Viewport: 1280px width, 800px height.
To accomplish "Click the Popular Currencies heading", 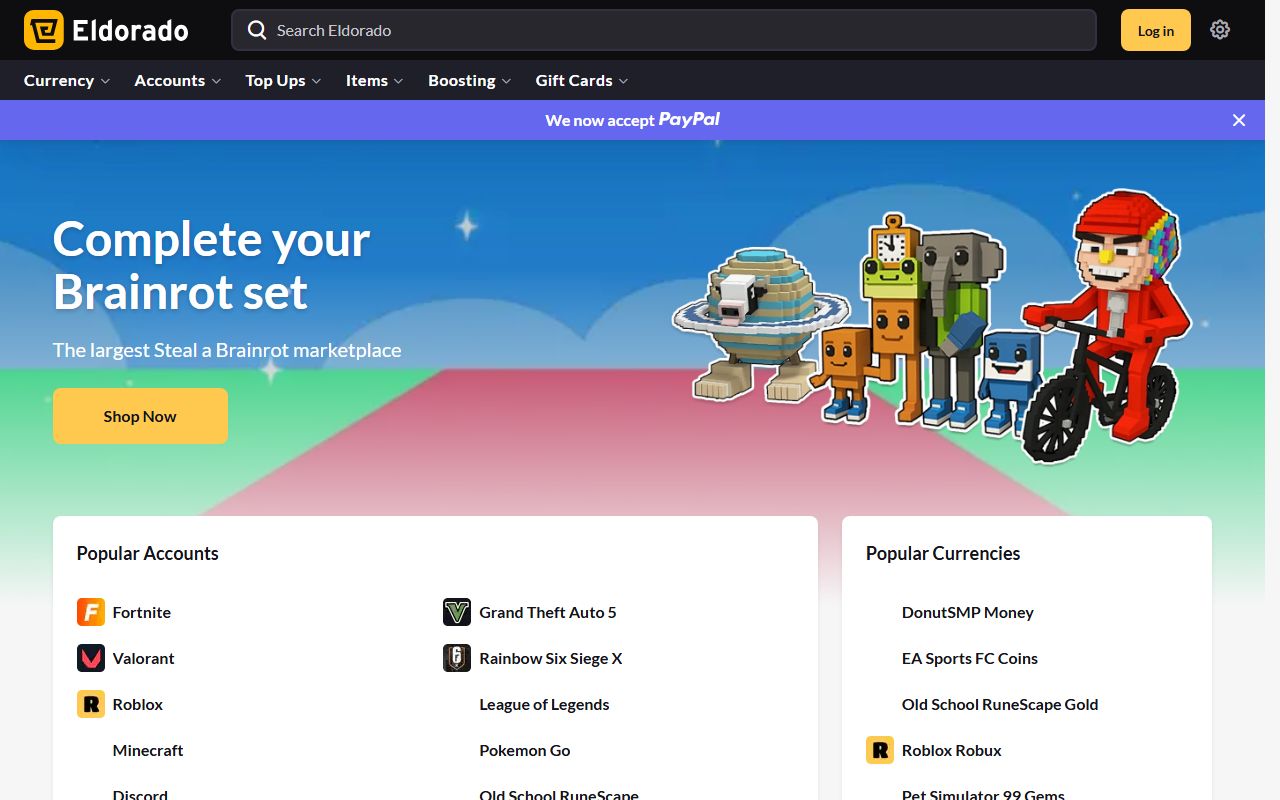I will tap(943, 553).
